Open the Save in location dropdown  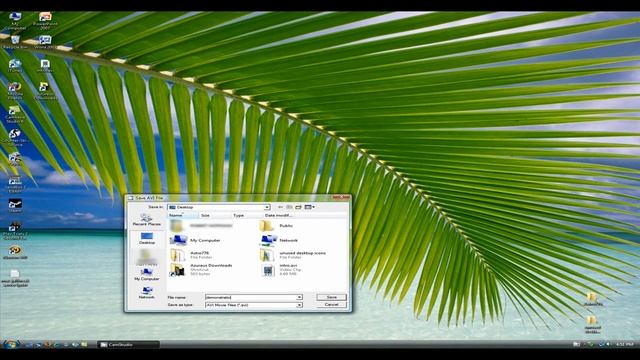click(x=267, y=207)
